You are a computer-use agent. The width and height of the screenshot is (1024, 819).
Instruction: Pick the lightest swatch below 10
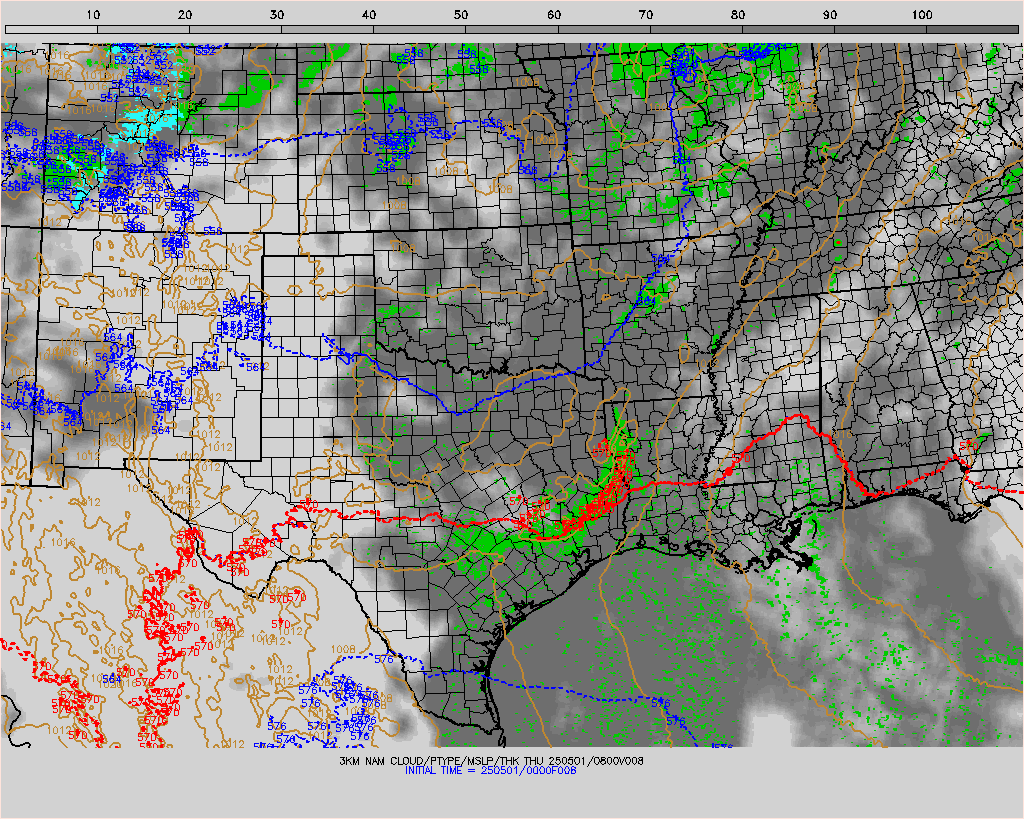click(52, 29)
